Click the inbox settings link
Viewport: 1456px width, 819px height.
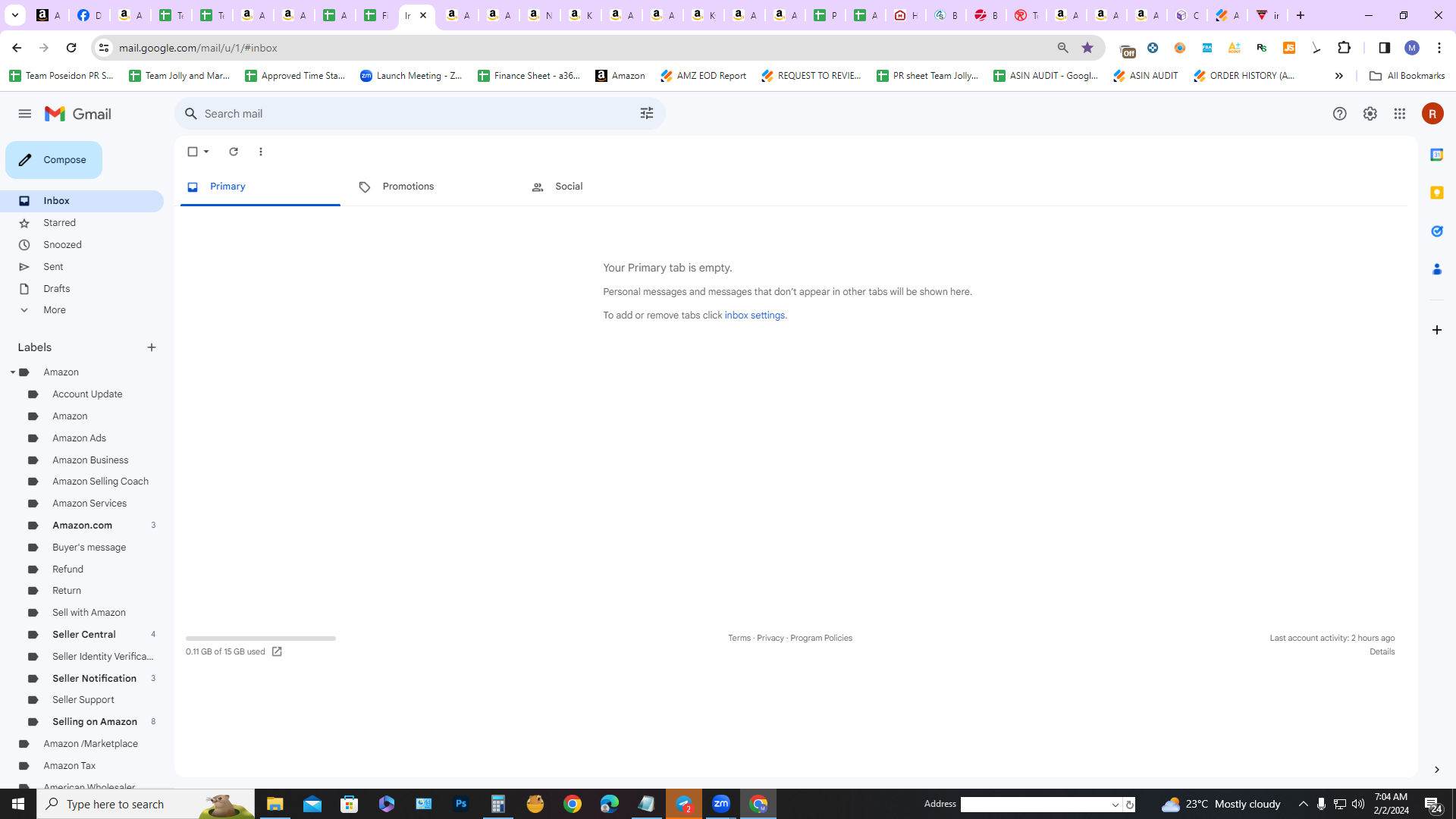[x=755, y=315]
